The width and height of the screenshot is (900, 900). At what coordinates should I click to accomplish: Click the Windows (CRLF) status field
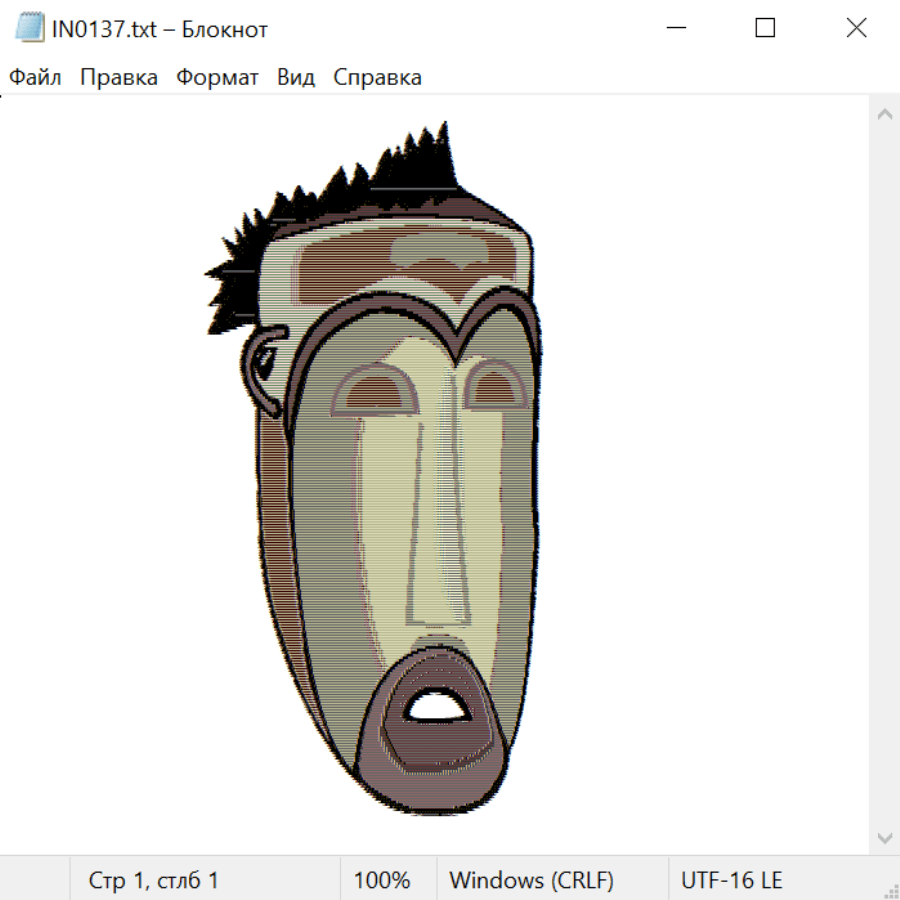tap(531, 881)
